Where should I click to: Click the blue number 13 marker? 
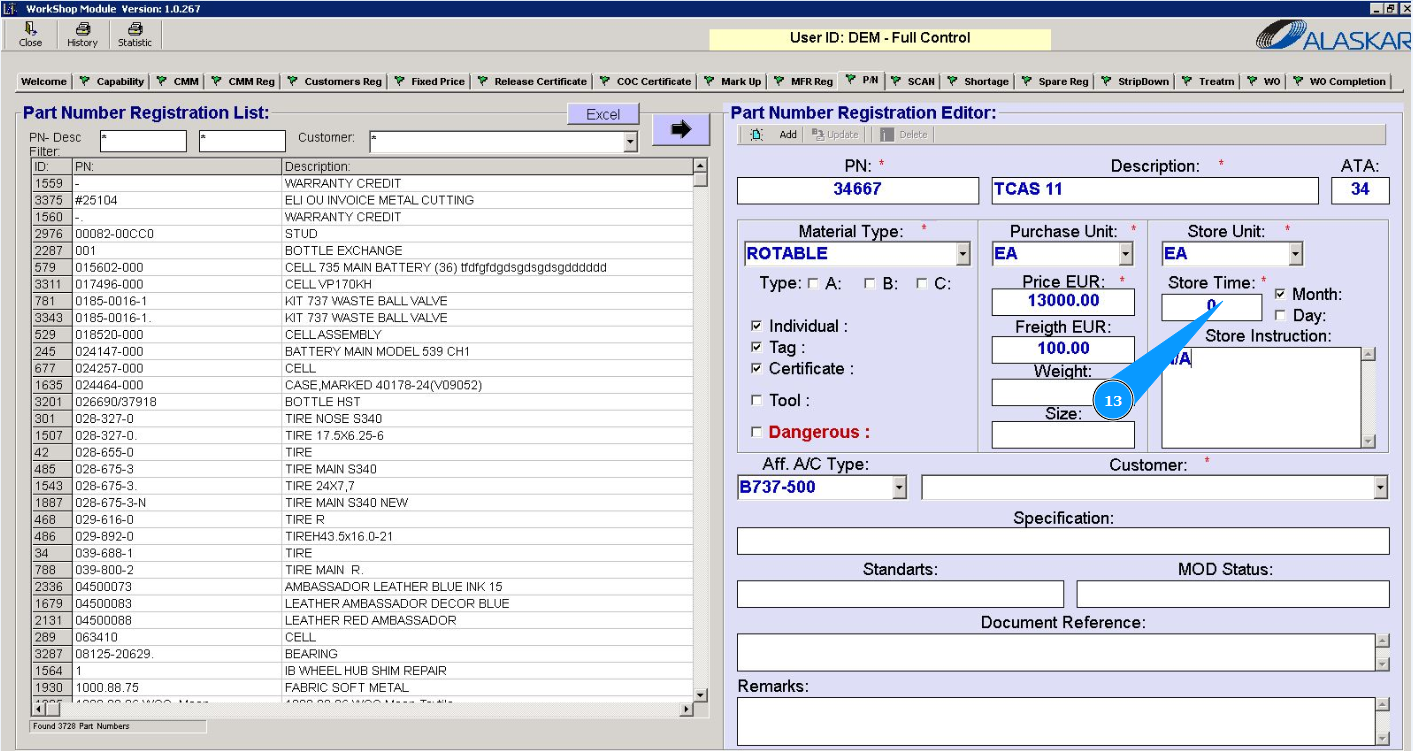click(1113, 401)
